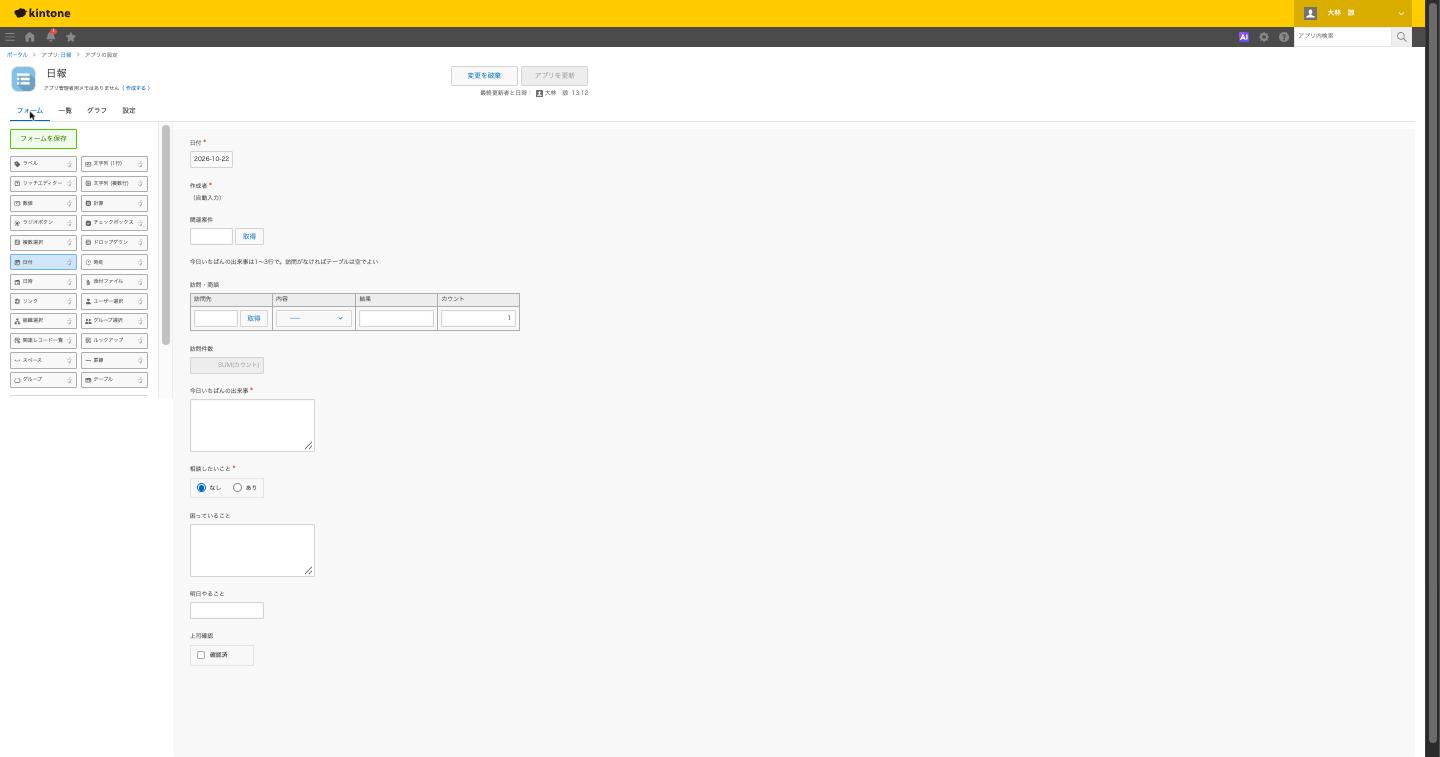Click the search magnifier icon
Image resolution: width=1440 pixels, height=757 pixels.
[x=1402, y=36]
